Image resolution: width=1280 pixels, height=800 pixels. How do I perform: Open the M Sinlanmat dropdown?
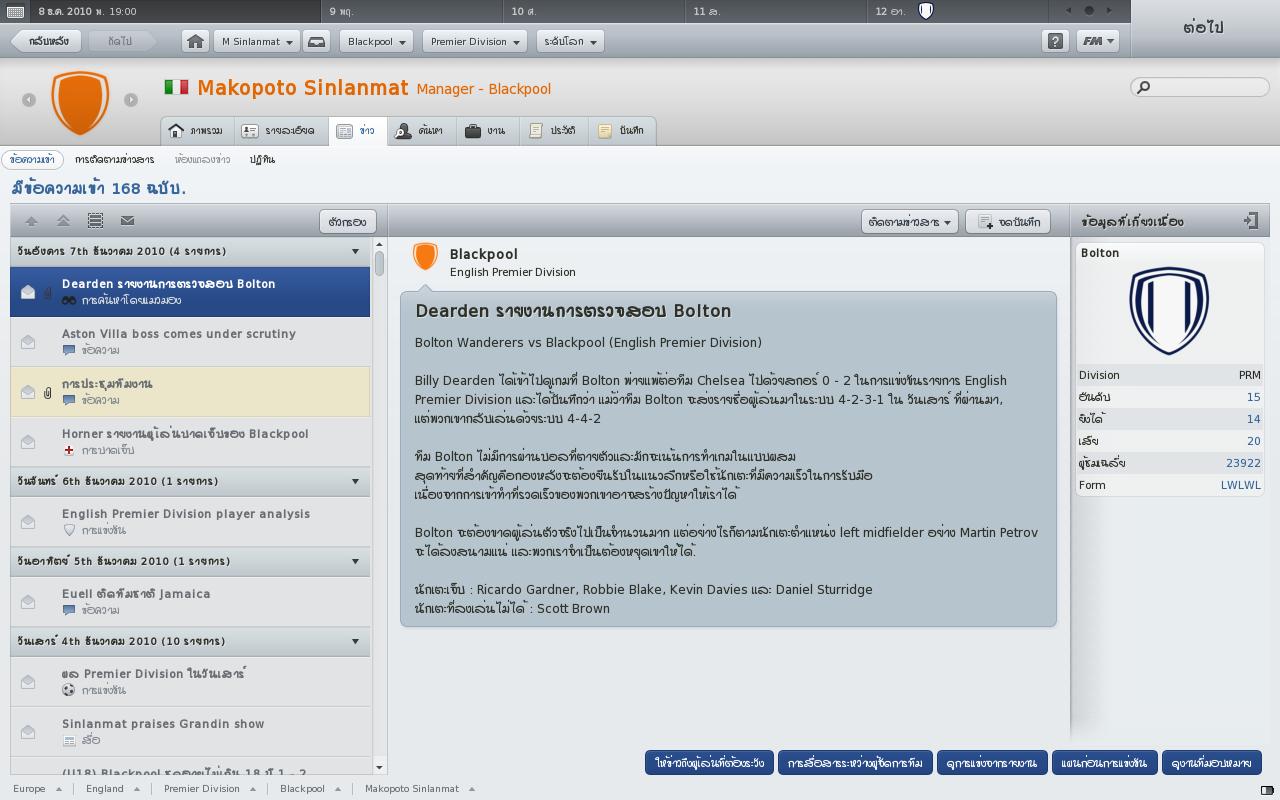tap(257, 41)
